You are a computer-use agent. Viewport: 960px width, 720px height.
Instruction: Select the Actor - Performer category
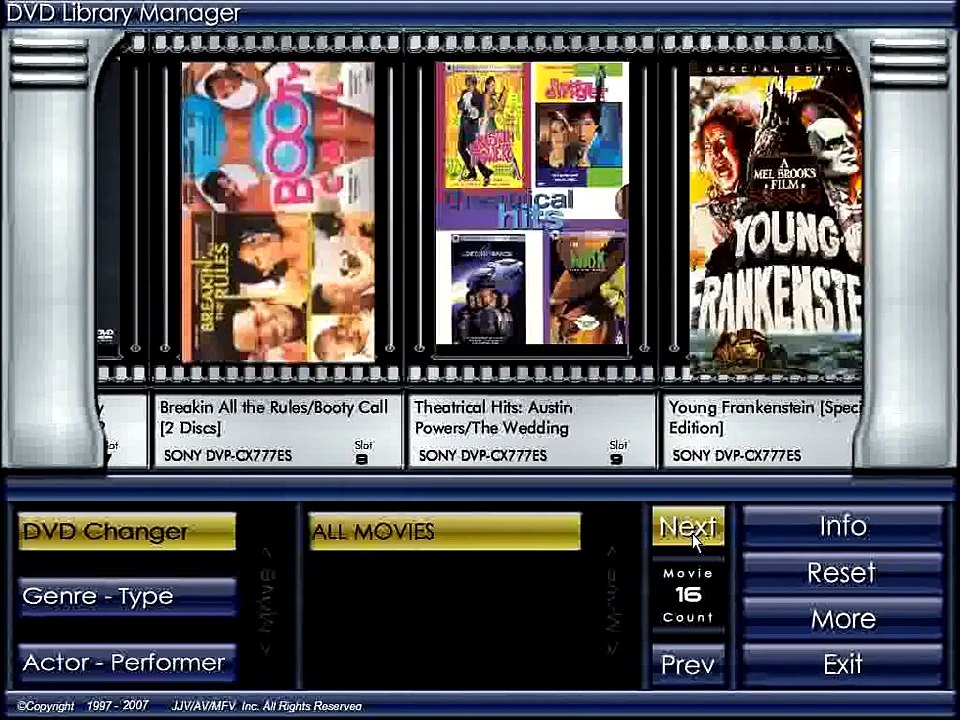point(127,662)
